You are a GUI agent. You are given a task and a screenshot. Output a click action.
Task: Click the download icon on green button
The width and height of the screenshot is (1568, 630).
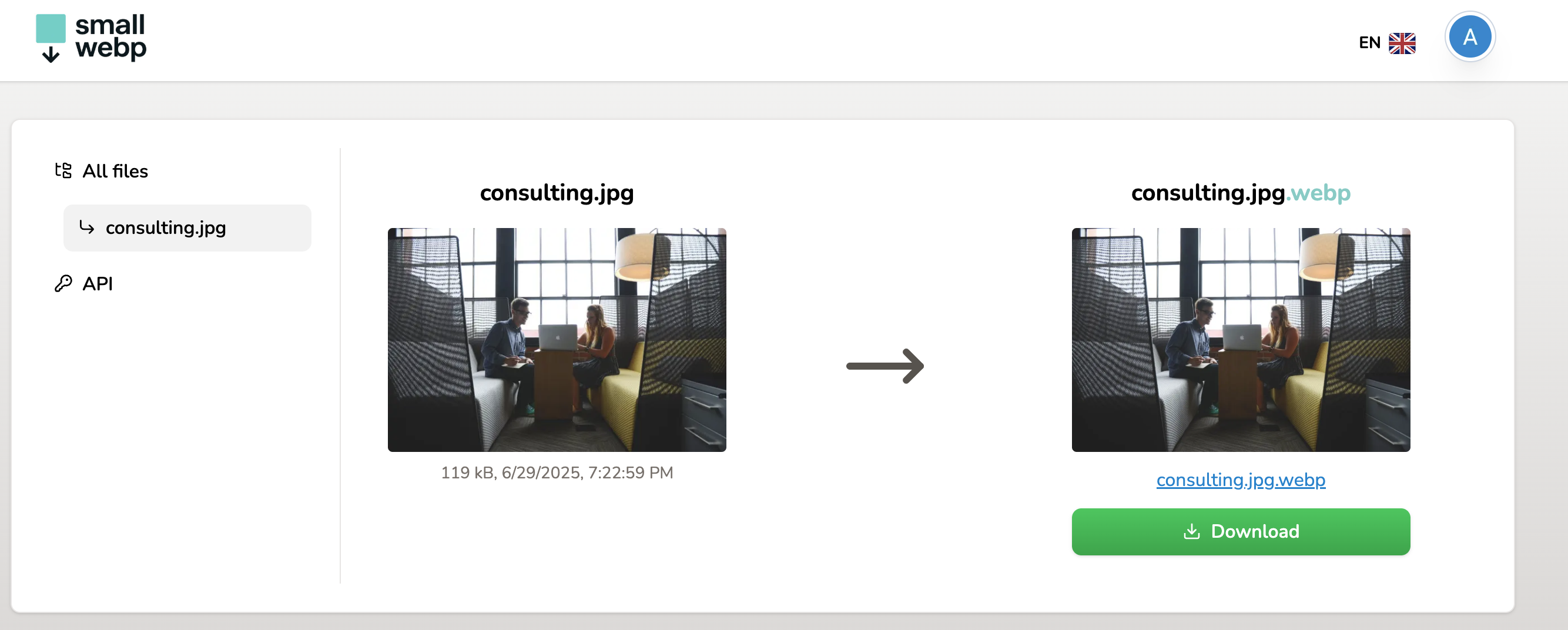pyautogui.click(x=1191, y=531)
